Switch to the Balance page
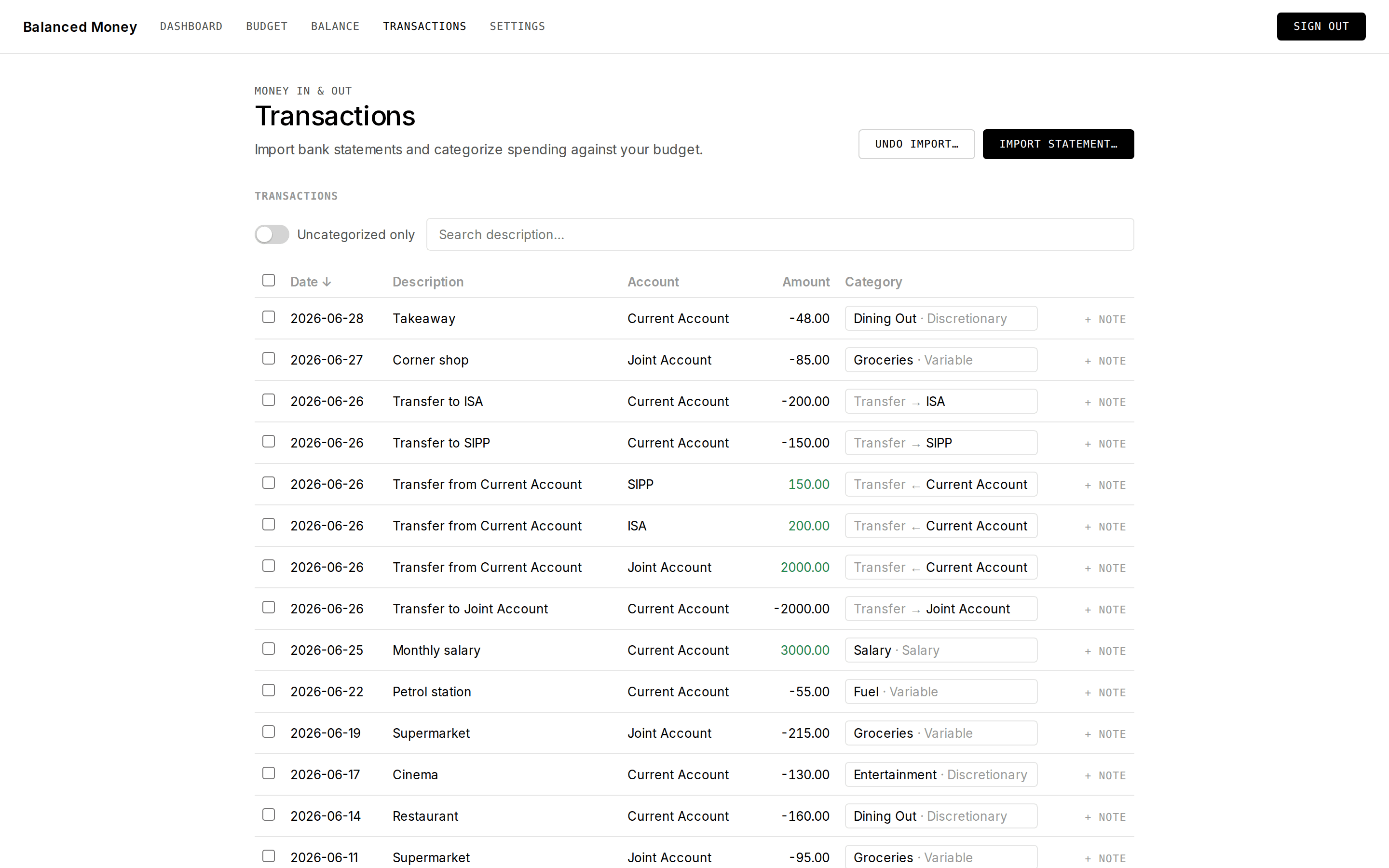The image size is (1389, 868). [x=335, y=27]
